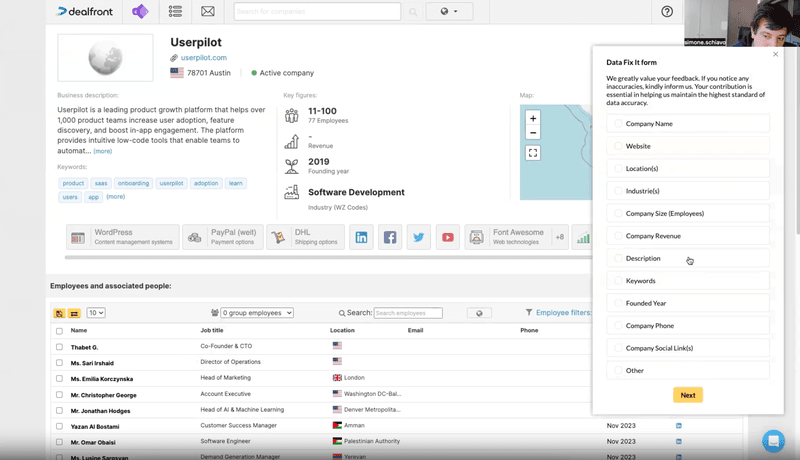Viewport: 800px width, 460px height.
Task: Open the group employees dropdown
Action: tap(257, 313)
